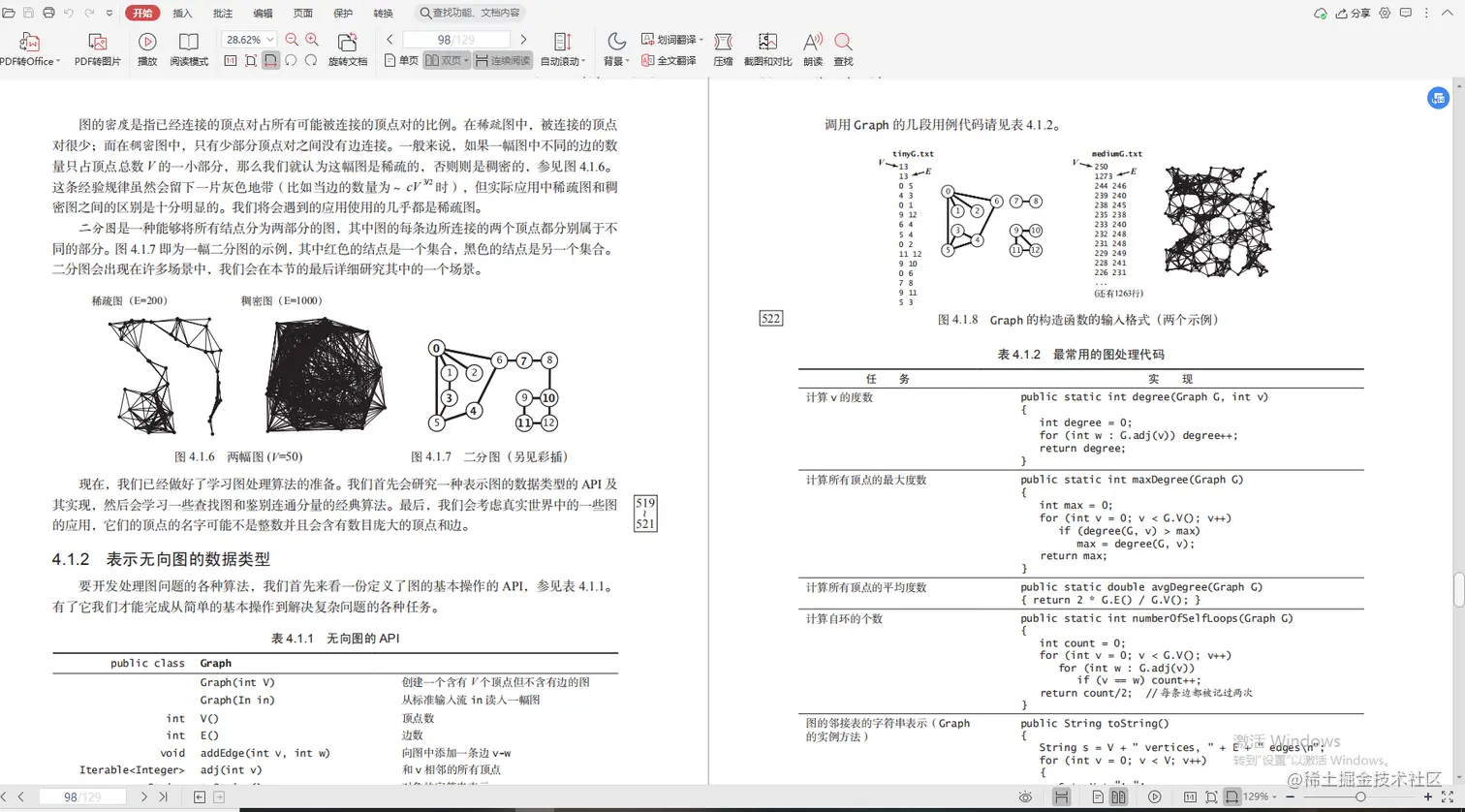This screenshot has height=812, width=1465.
Task: Open the PDF转图片 tool
Action: [98, 48]
